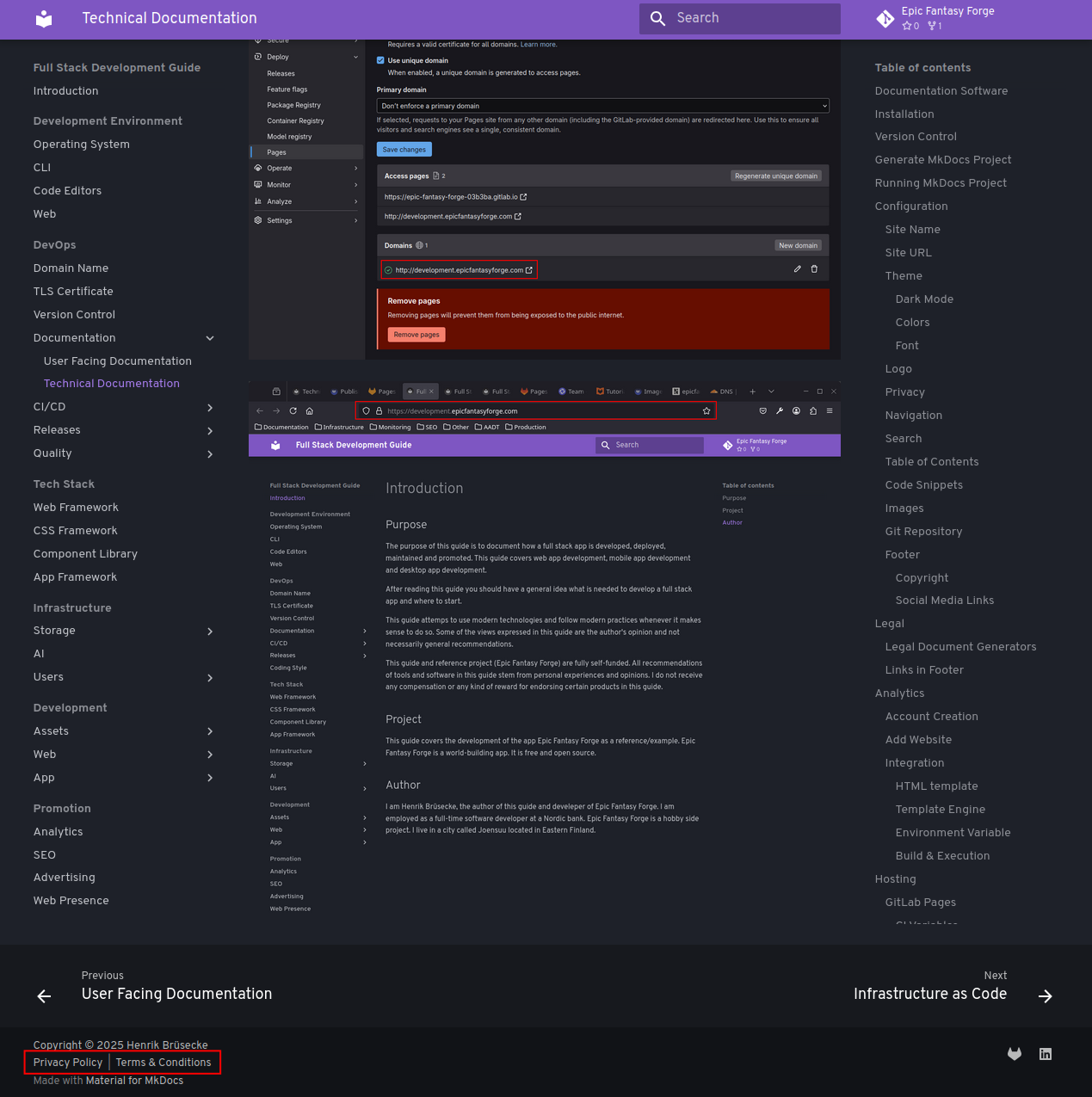Select Technical Documentation in left sidebar
The height and width of the screenshot is (1097, 1092).
click(112, 384)
